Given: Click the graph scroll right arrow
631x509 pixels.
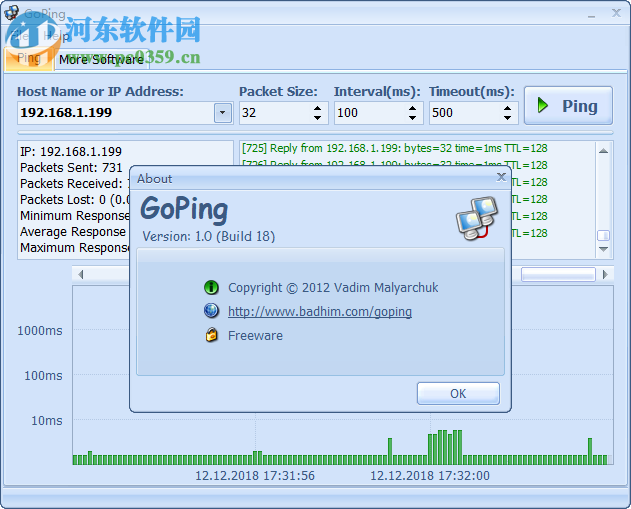Looking at the screenshot, I should pyautogui.click(x=605, y=274).
